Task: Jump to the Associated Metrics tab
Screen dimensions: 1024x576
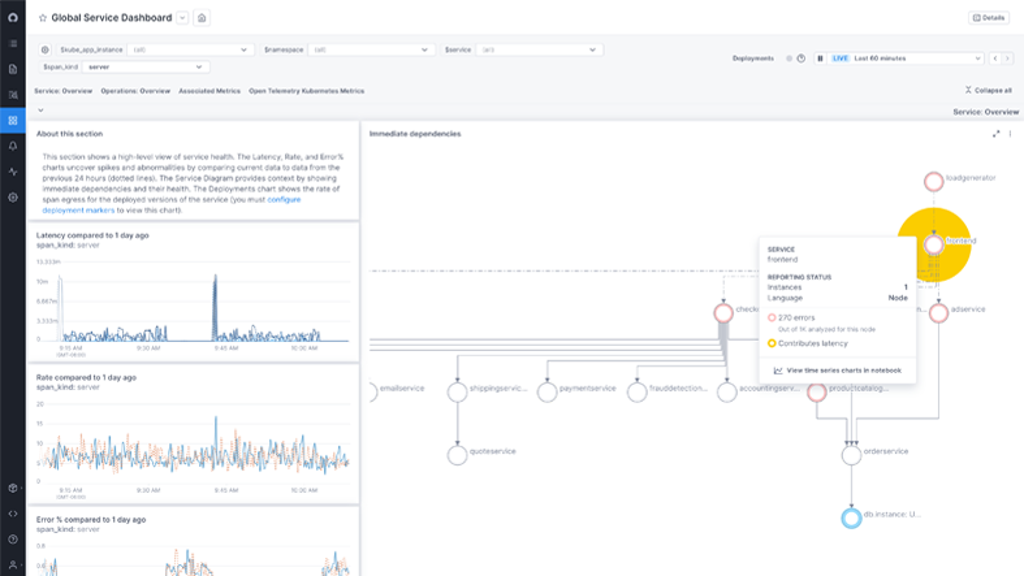Action: coord(210,91)
